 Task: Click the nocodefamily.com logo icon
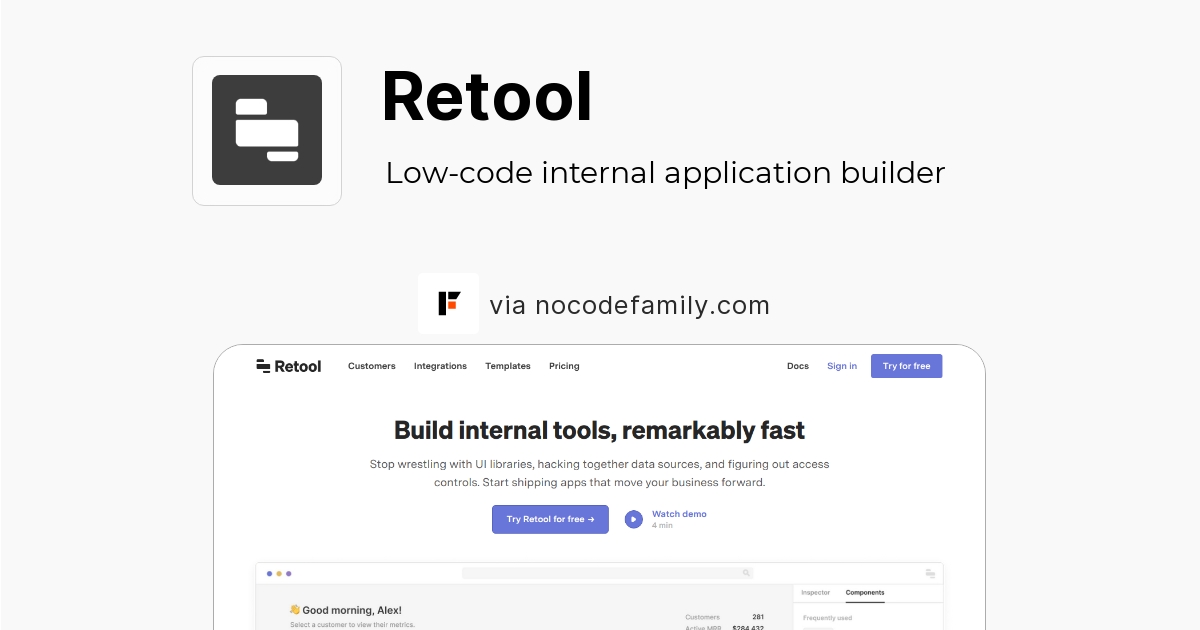pos(448,303)
